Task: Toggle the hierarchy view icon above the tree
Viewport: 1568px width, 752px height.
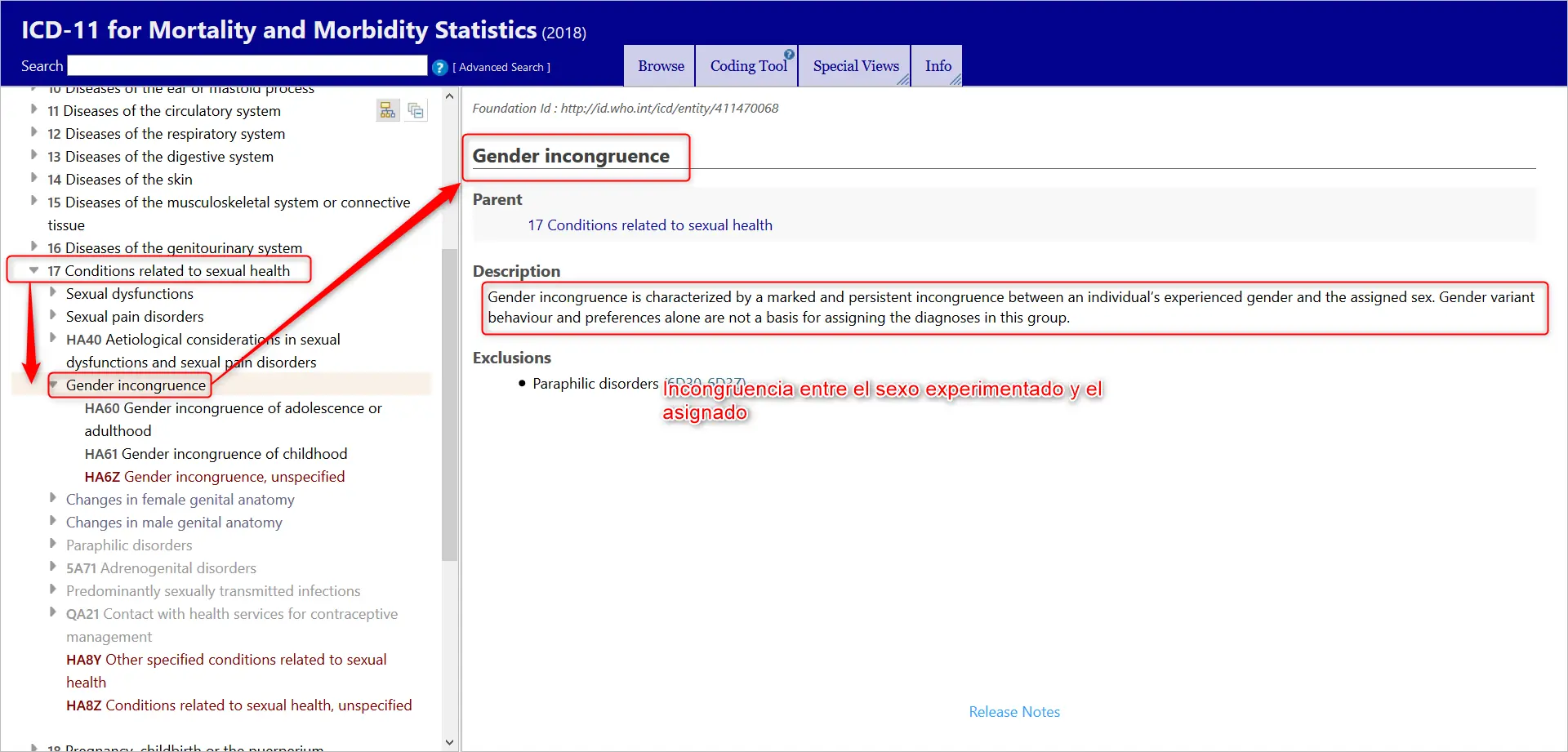Action: 388,110
